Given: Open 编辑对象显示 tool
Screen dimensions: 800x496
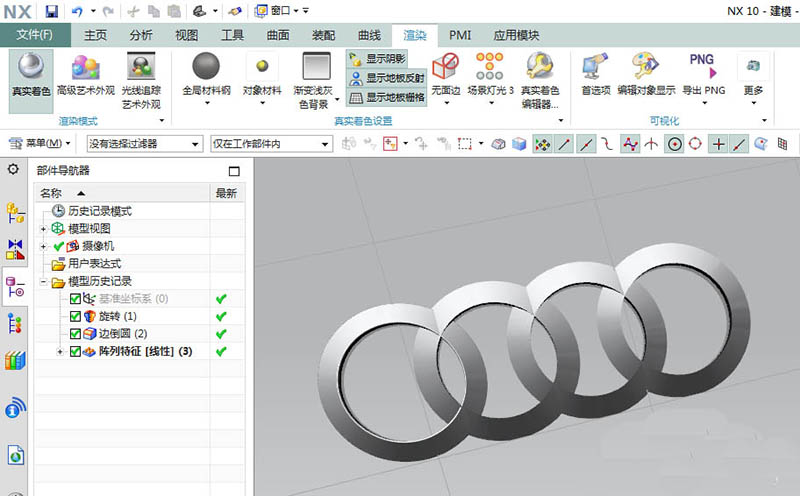Looking at the screenshot, I should pos(646,75).
